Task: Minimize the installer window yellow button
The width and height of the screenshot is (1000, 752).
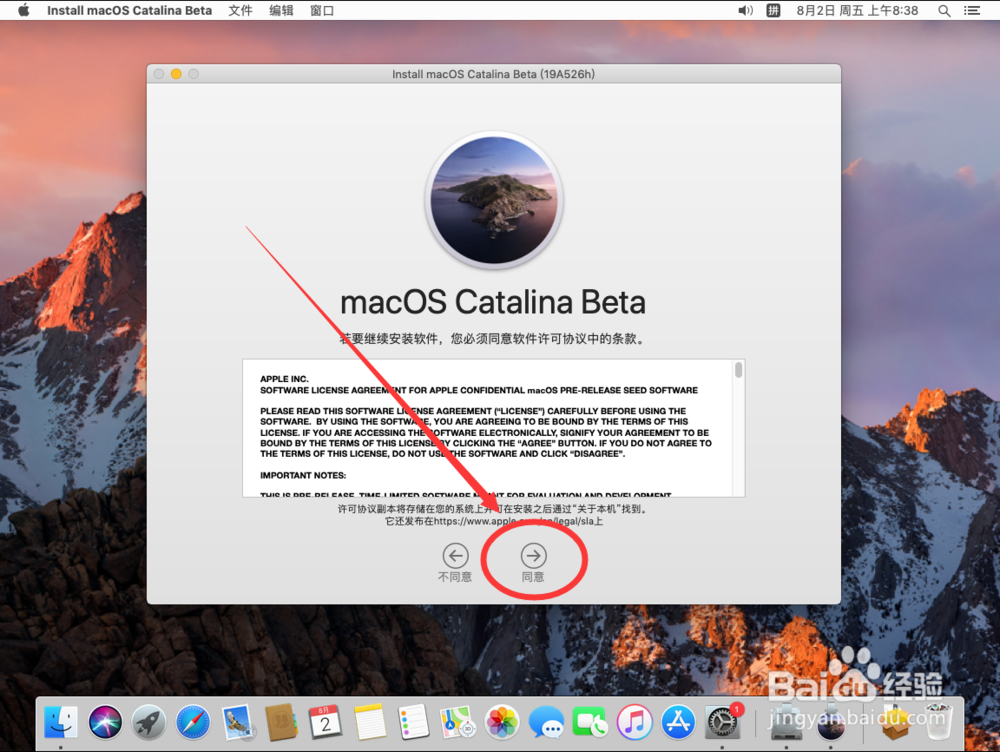Action: coord(176,74)
